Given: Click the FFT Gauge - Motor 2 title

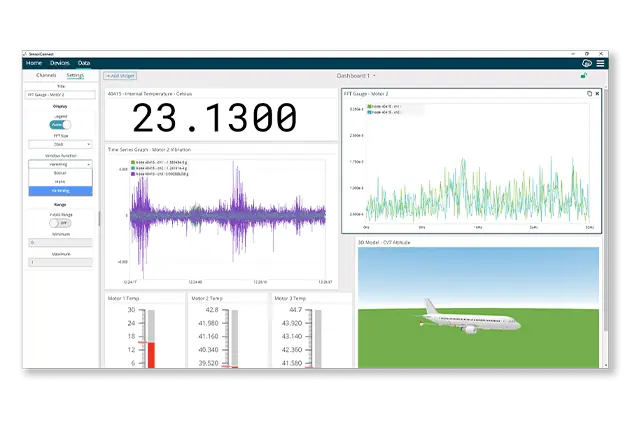Looking at the screenshot, I should (x=366, y=94).
